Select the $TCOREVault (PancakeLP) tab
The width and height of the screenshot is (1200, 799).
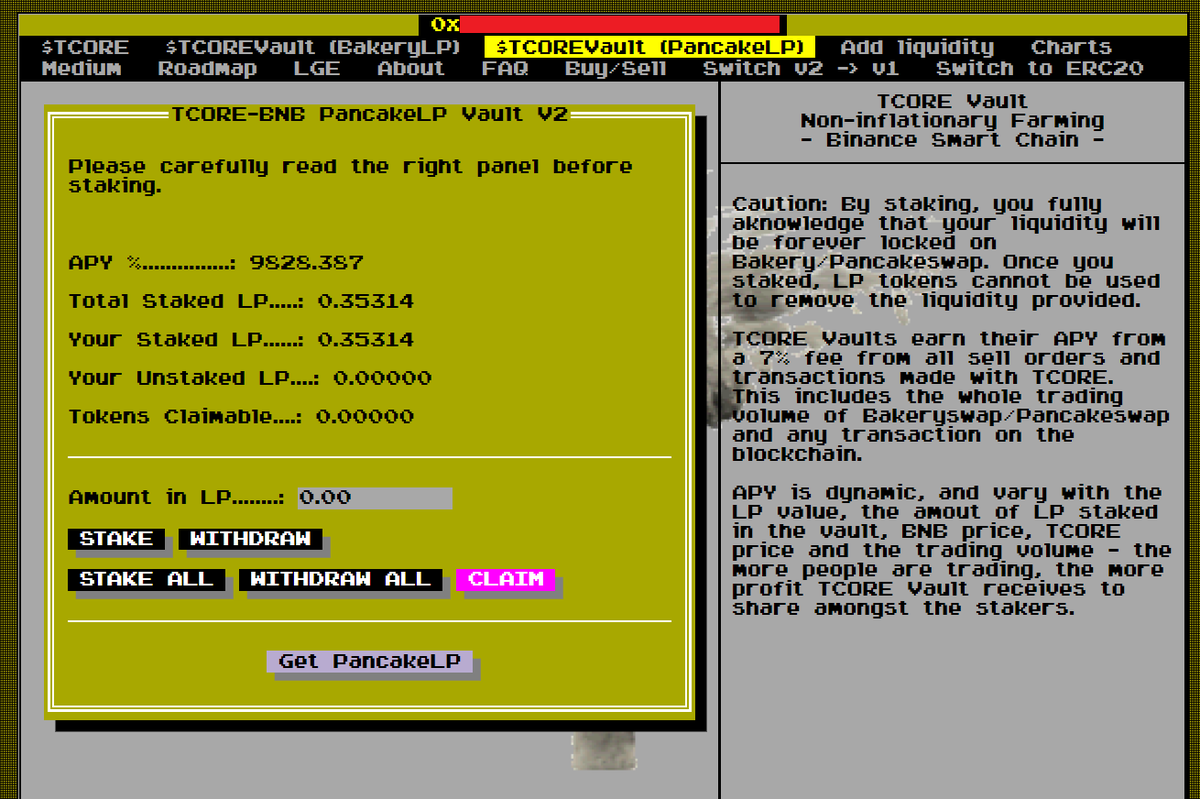click(x=650, y=47)
